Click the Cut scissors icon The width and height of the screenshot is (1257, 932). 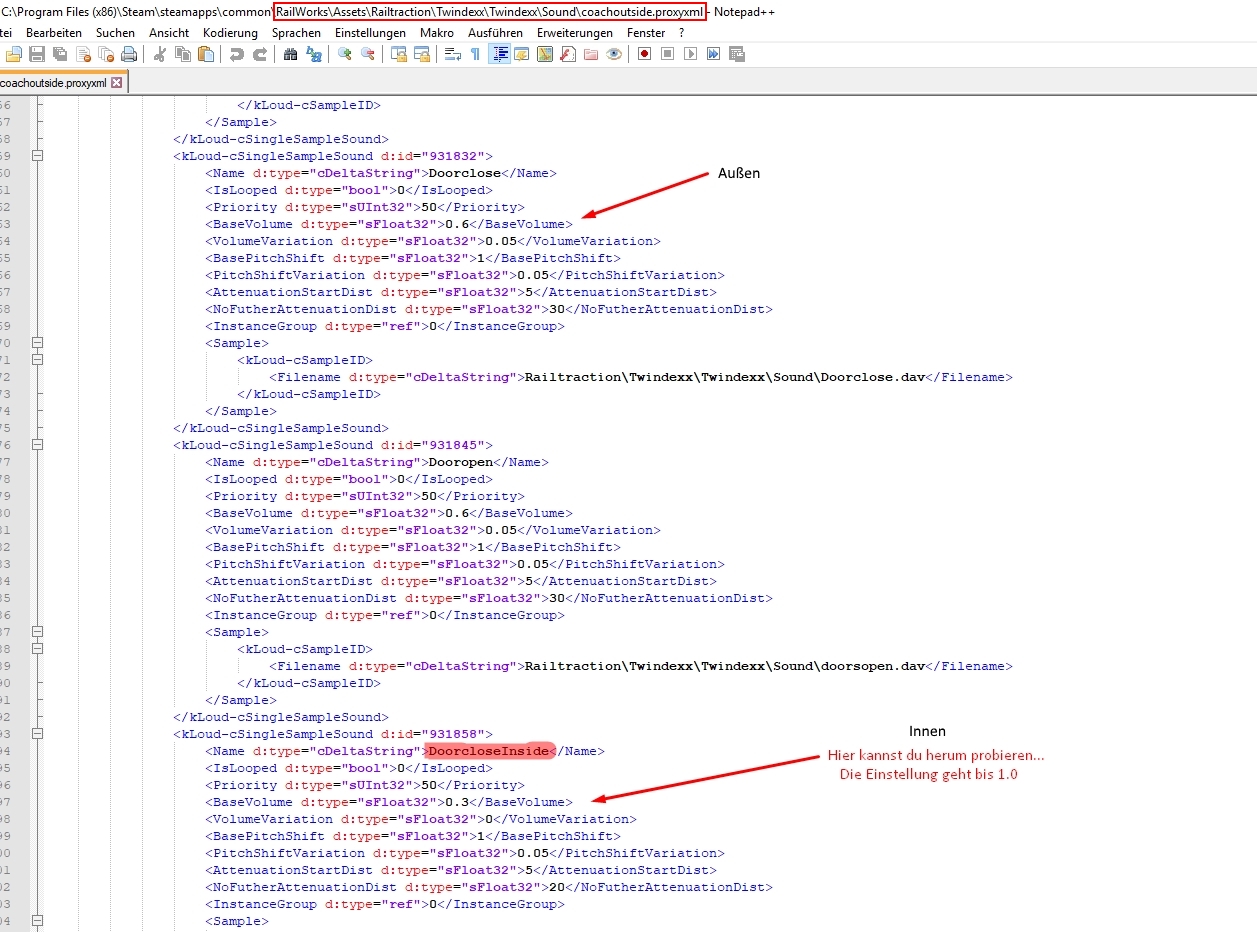(x=159, y=54)
